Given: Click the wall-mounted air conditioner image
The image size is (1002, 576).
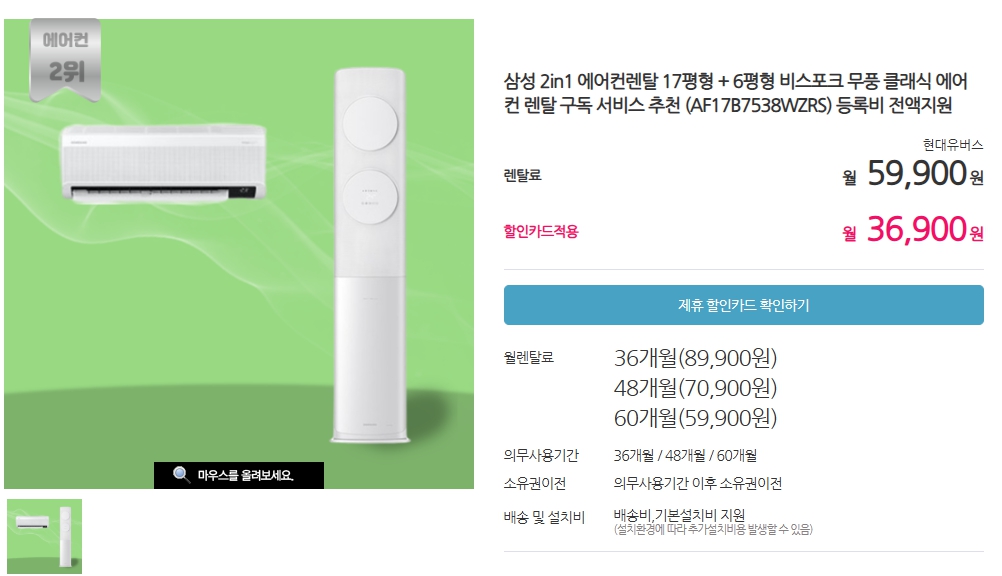Looking at the screenshot, I should (x=164, y=164).
